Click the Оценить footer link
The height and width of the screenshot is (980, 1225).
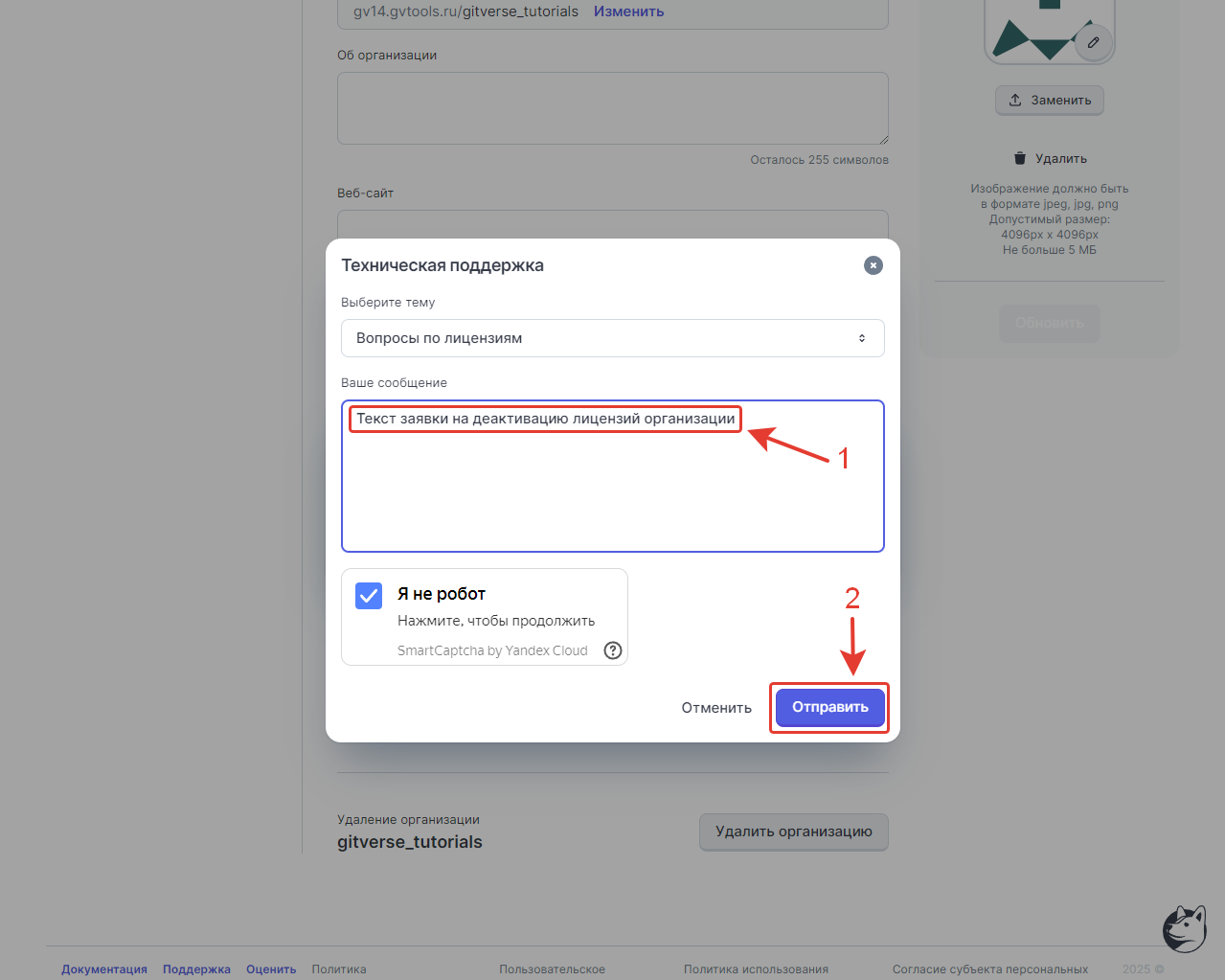tap(271, 969)
